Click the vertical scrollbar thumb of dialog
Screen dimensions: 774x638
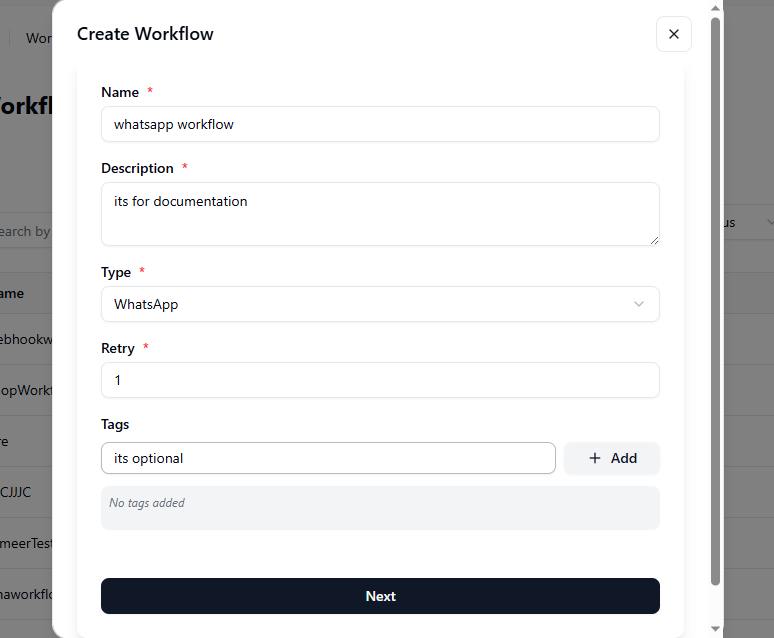tap(715, 300)
